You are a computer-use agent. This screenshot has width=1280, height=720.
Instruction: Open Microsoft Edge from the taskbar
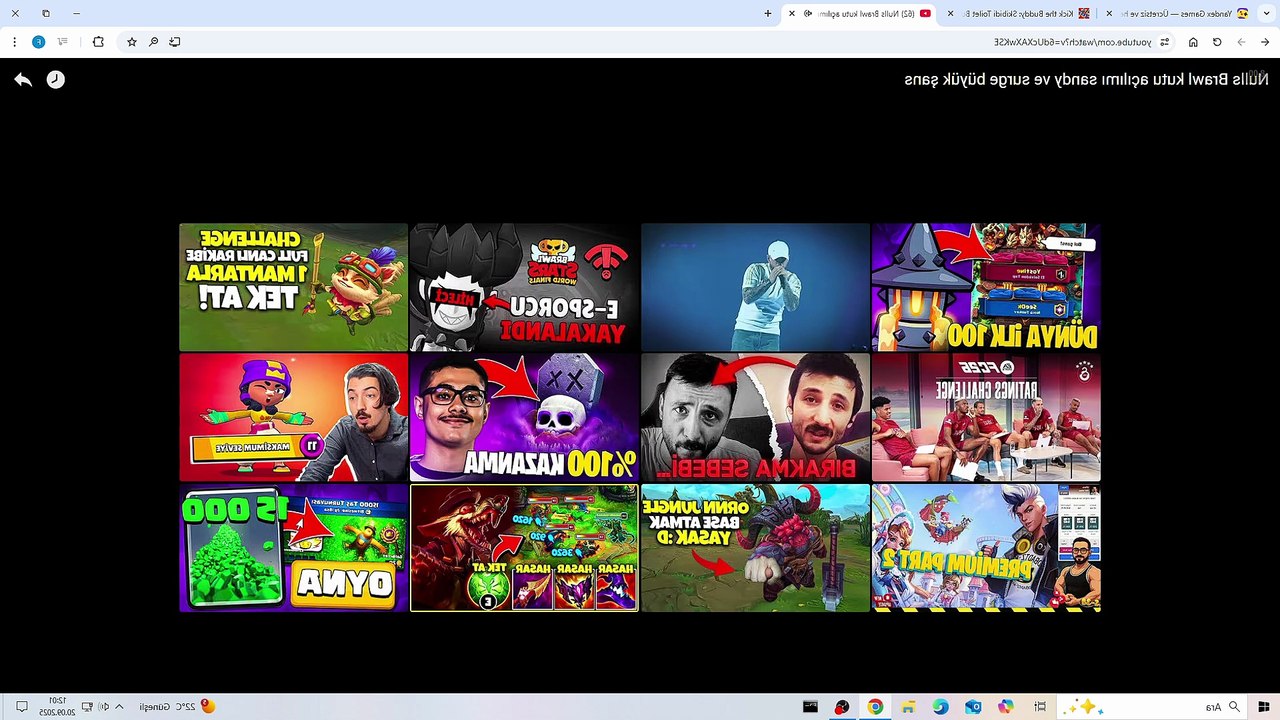[x=940, y=707]
